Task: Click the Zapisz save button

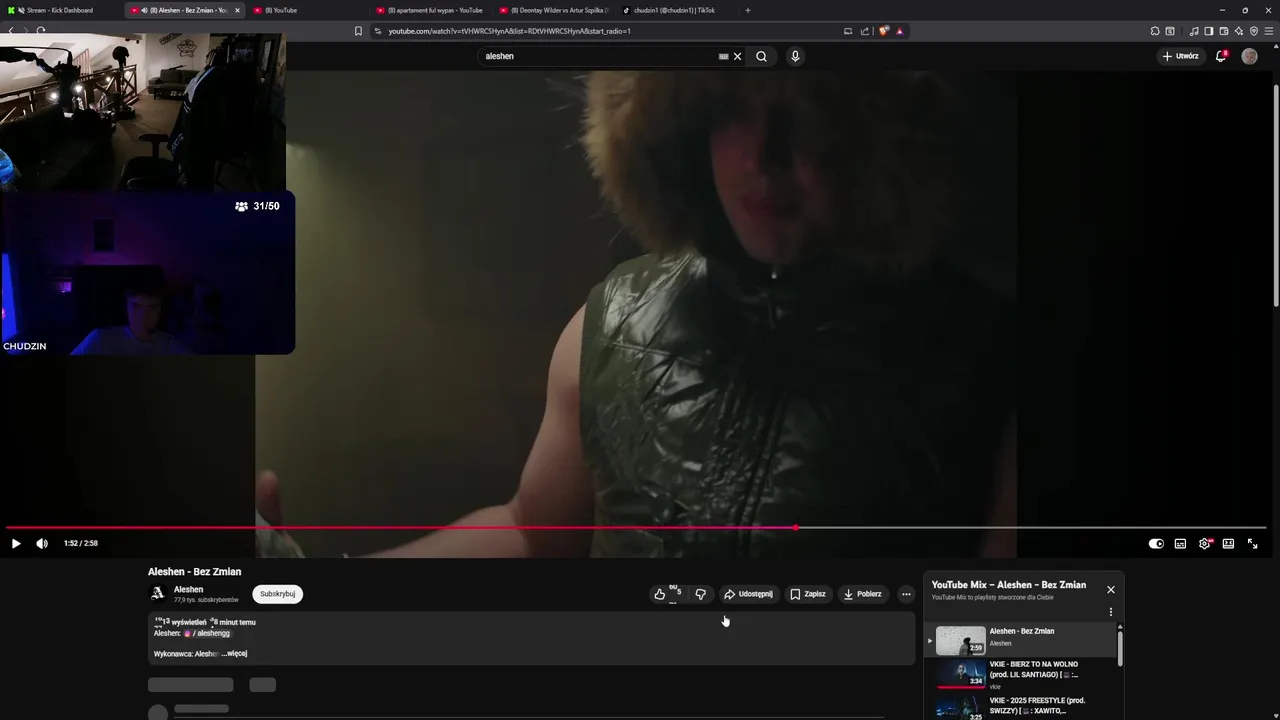Action: tap(808, 594)
